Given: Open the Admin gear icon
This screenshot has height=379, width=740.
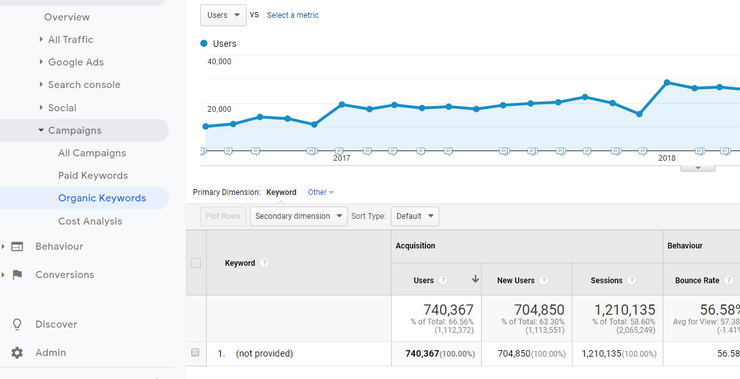Looking at the screenshot, I should pos(17,353).
